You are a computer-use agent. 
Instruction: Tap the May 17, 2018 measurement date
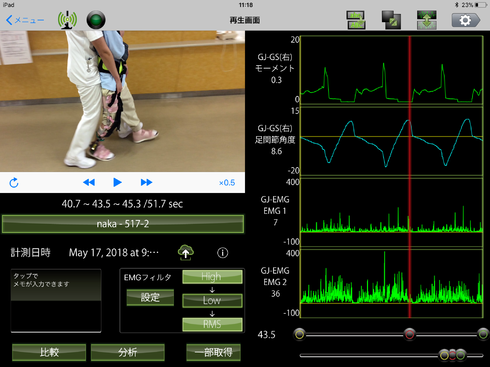click(114, 253)
